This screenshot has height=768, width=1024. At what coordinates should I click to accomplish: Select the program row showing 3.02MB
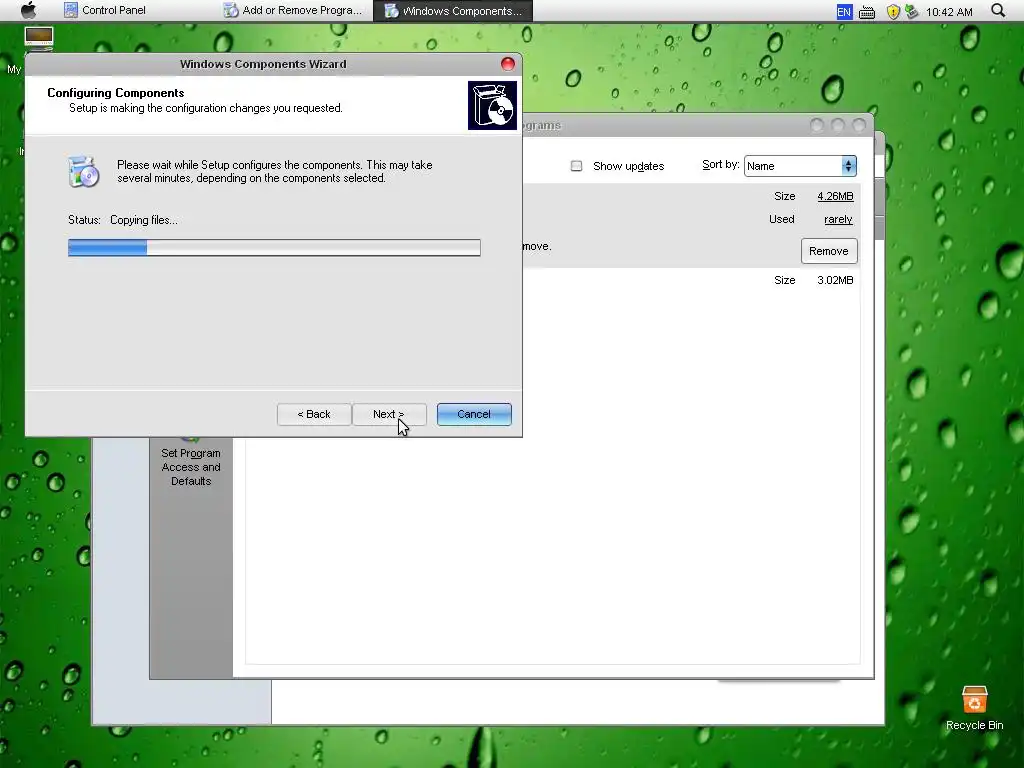coord(691,280)
